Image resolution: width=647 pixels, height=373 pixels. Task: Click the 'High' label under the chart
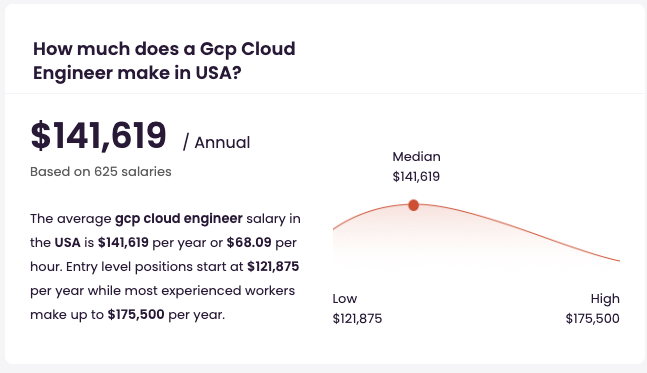tap(605, 298)
